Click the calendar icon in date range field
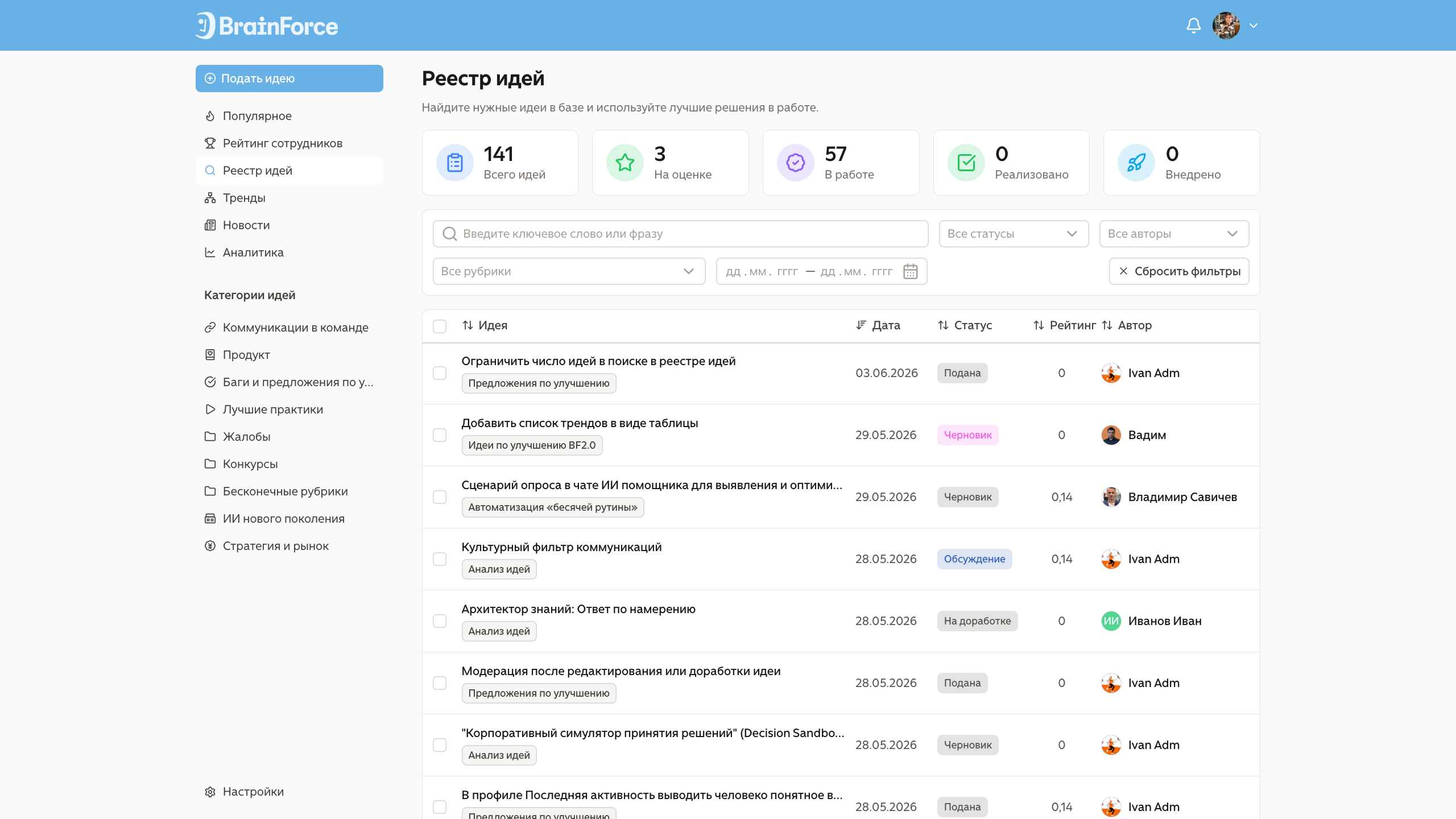This screenshot has width=1456, height=819. (x=911, y=271)
